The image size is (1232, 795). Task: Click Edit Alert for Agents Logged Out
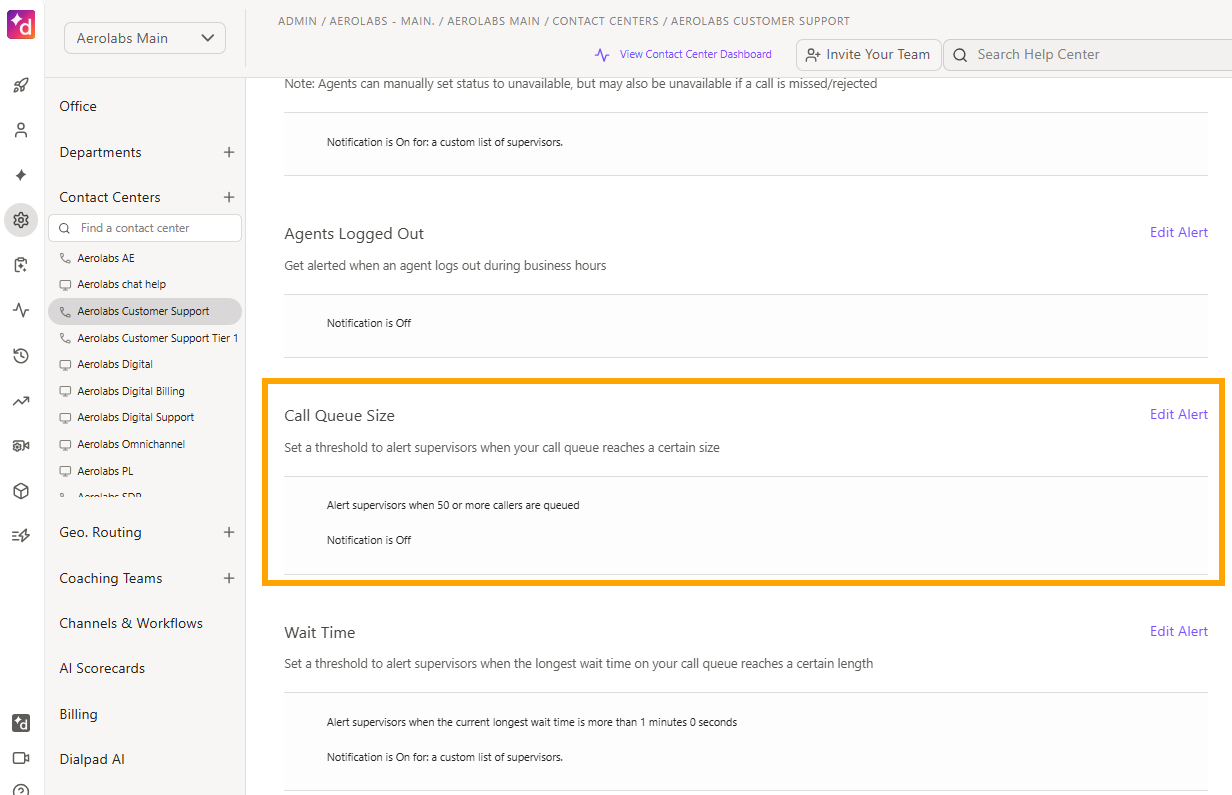[1179, 232]
